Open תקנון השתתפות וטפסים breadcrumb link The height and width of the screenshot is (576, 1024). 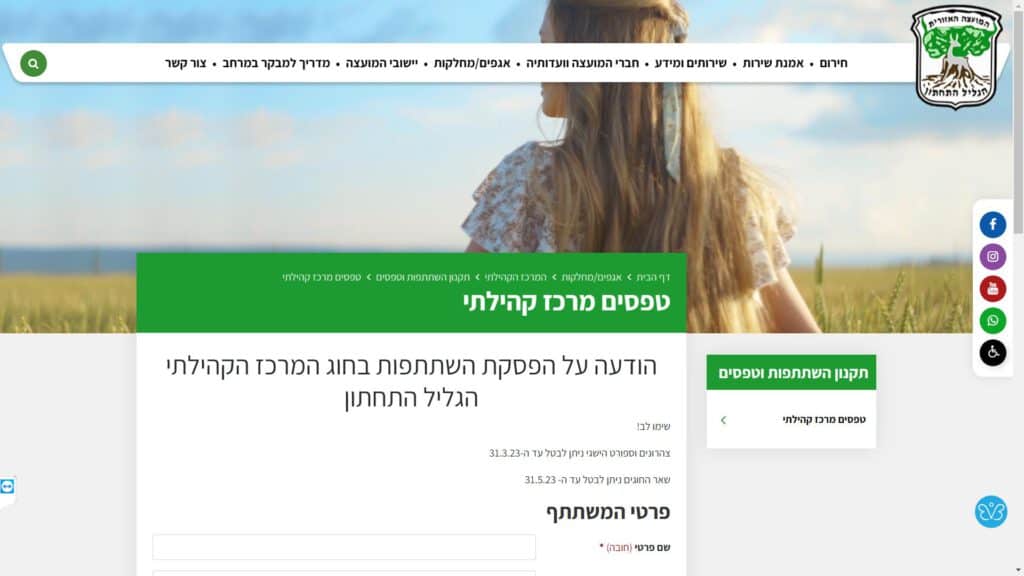tap(423, 277)
